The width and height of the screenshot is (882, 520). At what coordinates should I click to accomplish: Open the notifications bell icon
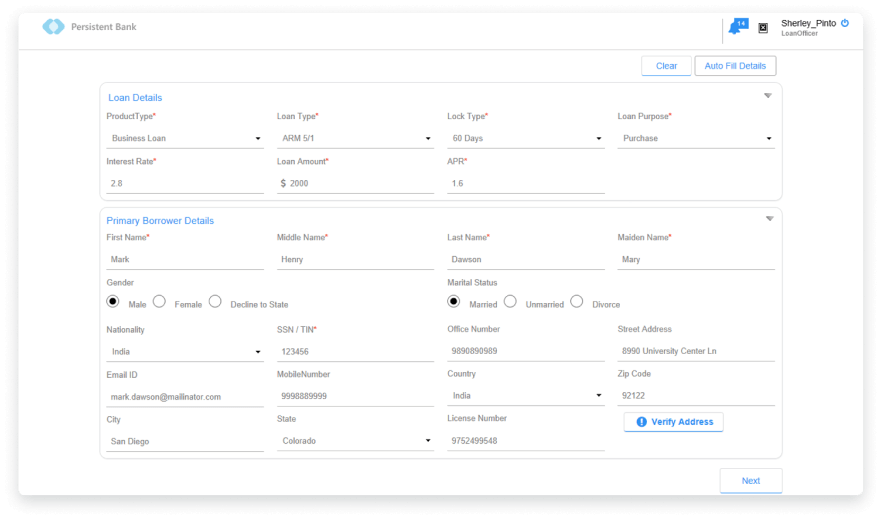pos(736,27)
